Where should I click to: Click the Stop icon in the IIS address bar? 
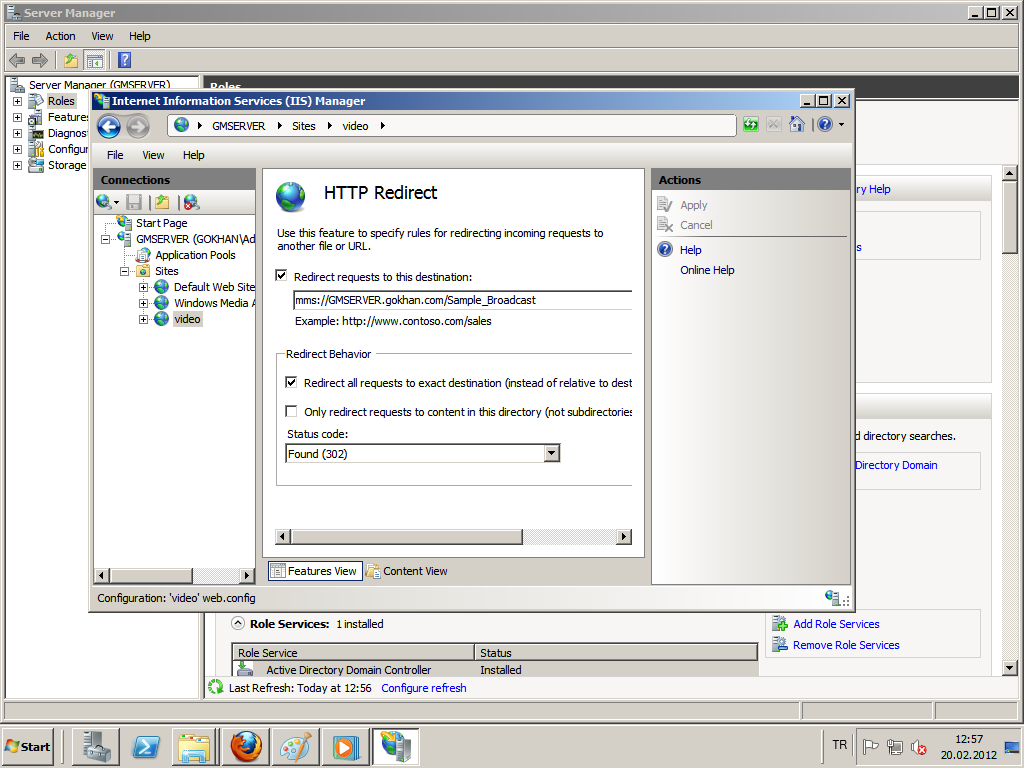[774, 124]
